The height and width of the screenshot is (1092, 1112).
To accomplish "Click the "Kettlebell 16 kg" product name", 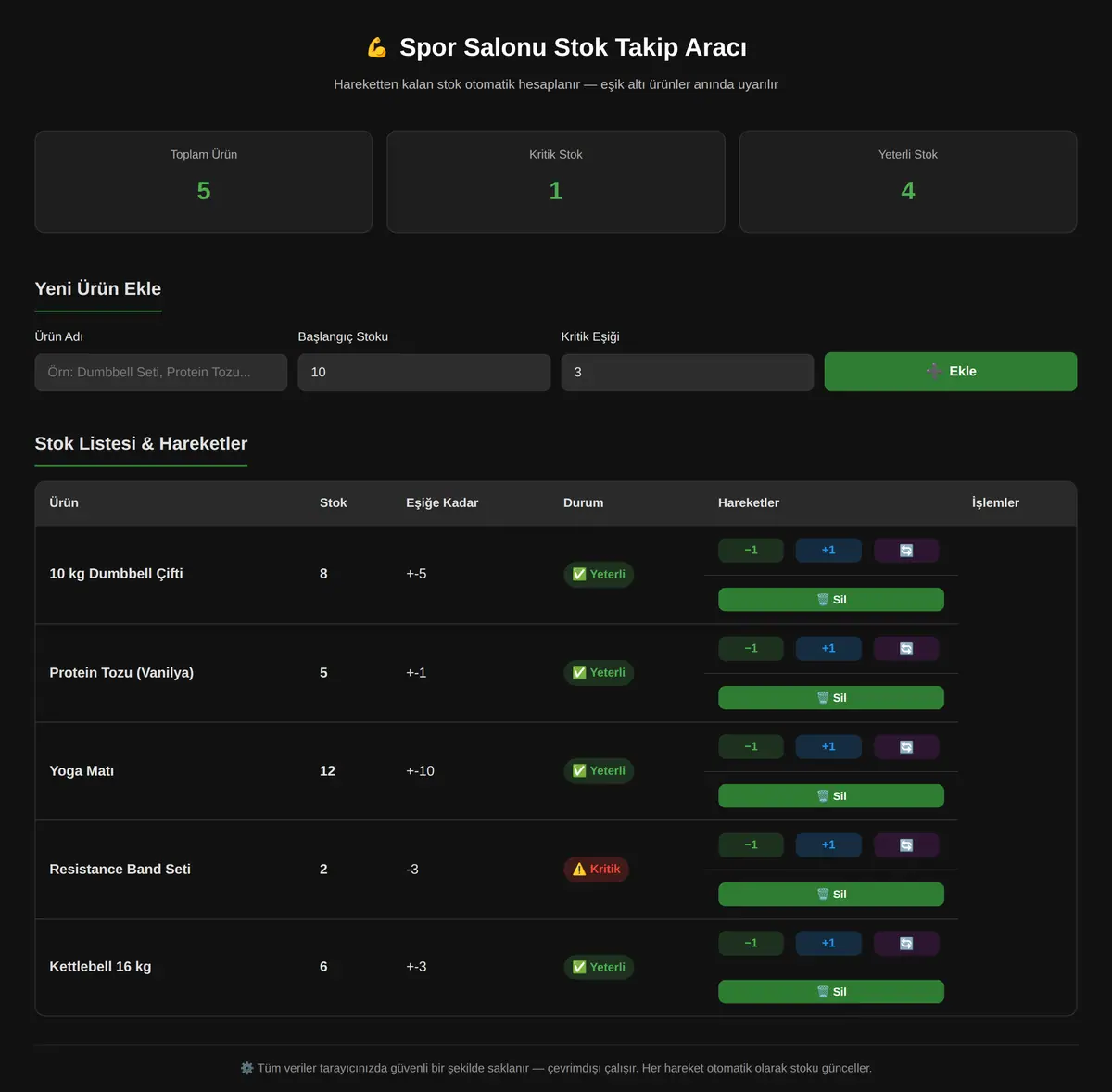I will pos(100,967).
